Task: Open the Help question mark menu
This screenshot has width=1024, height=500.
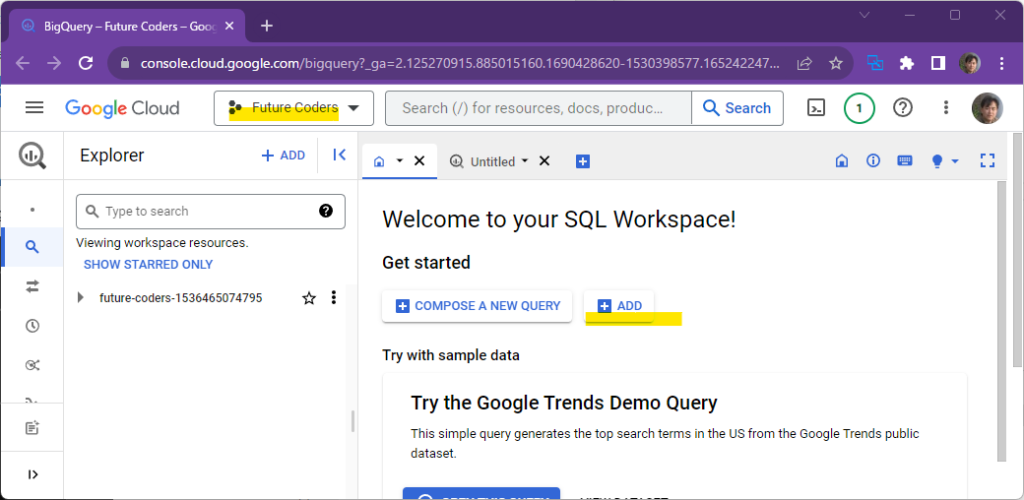Action: tap(903, 108)
